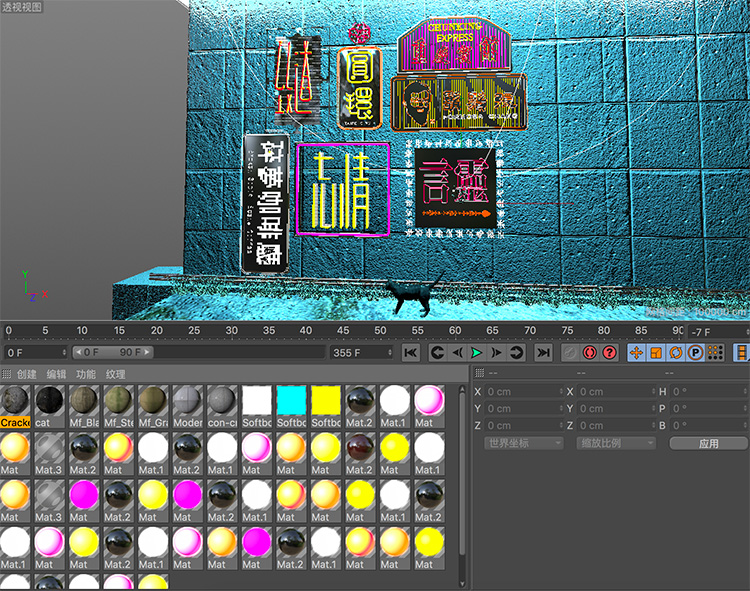Go to the previous keyframe
750x591 pixels.
[438, 353]
